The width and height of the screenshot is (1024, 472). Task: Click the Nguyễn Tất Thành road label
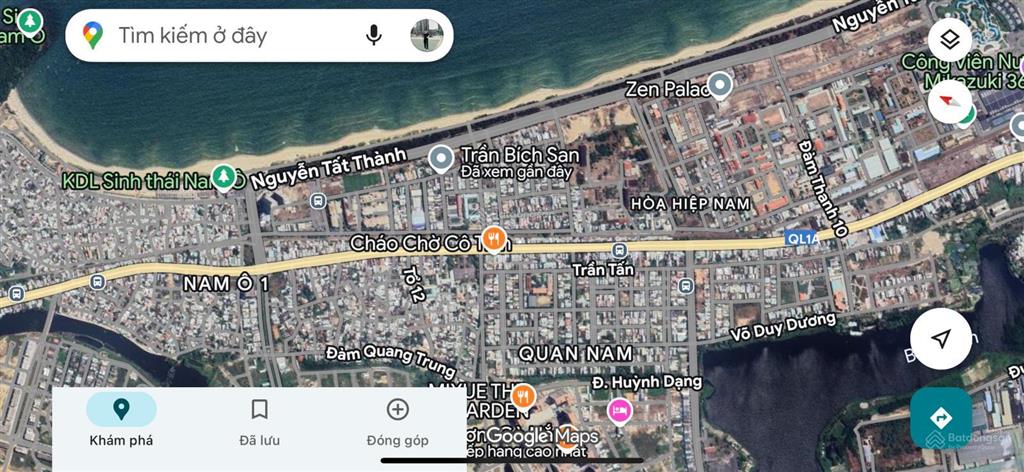[x=328, y=168]
